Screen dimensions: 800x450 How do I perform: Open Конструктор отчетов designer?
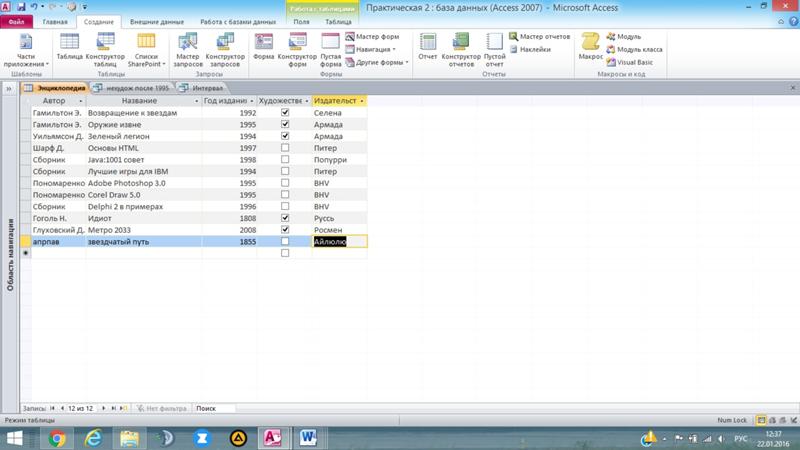coord(461,49)
